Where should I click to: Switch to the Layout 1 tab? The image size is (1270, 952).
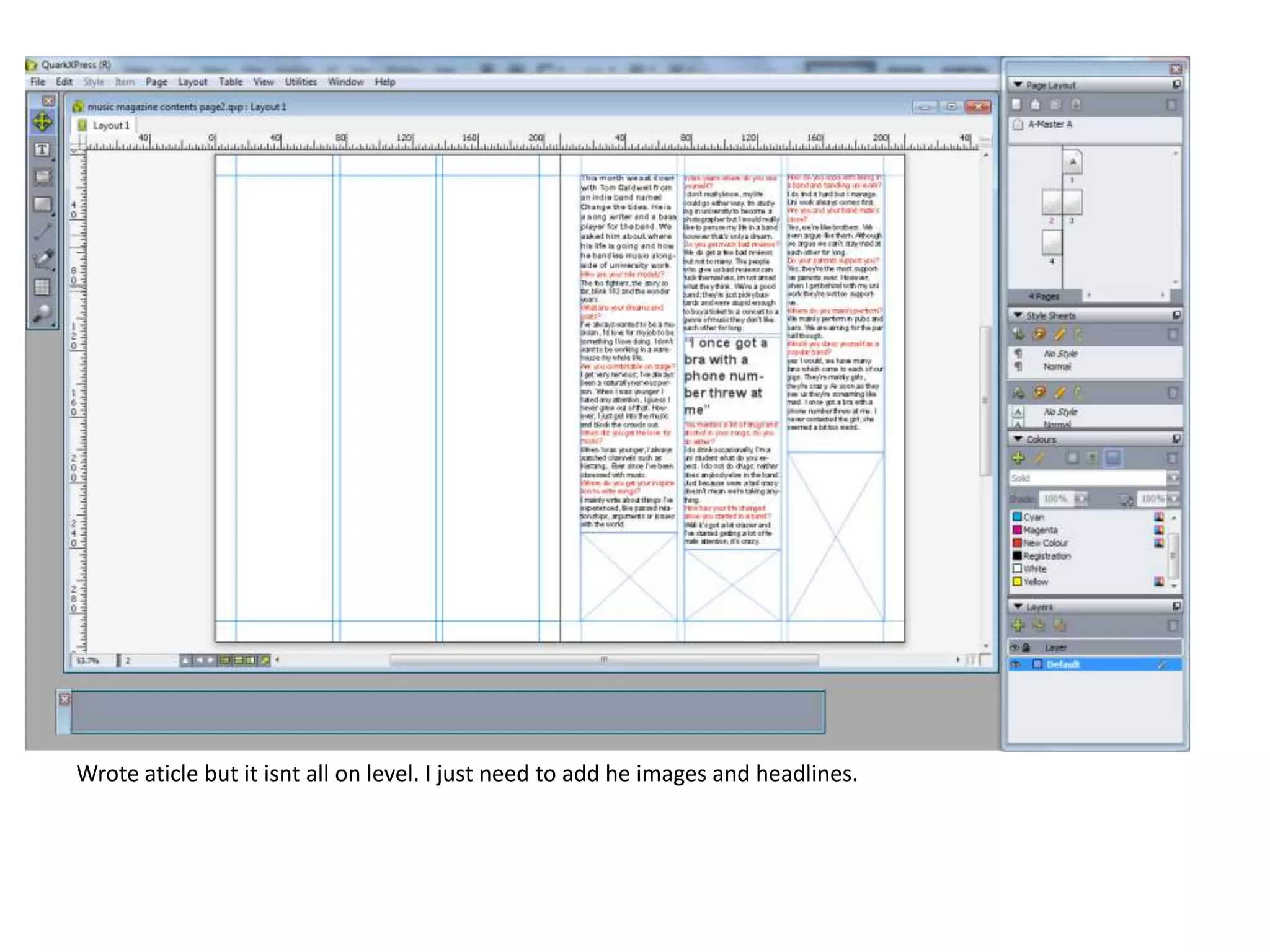click(104, 125)
